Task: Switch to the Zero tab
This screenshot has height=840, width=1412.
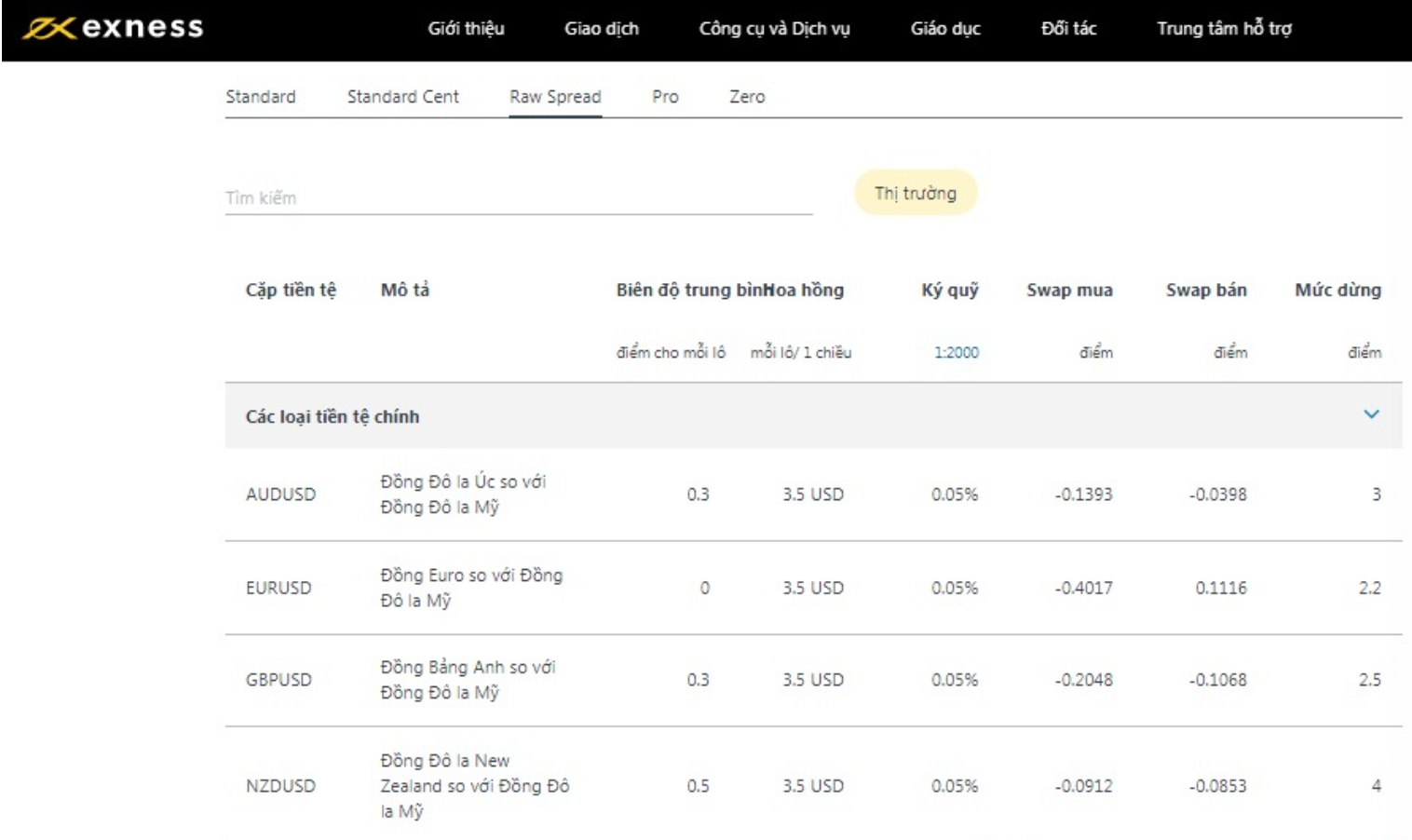Action: point(747,97)
